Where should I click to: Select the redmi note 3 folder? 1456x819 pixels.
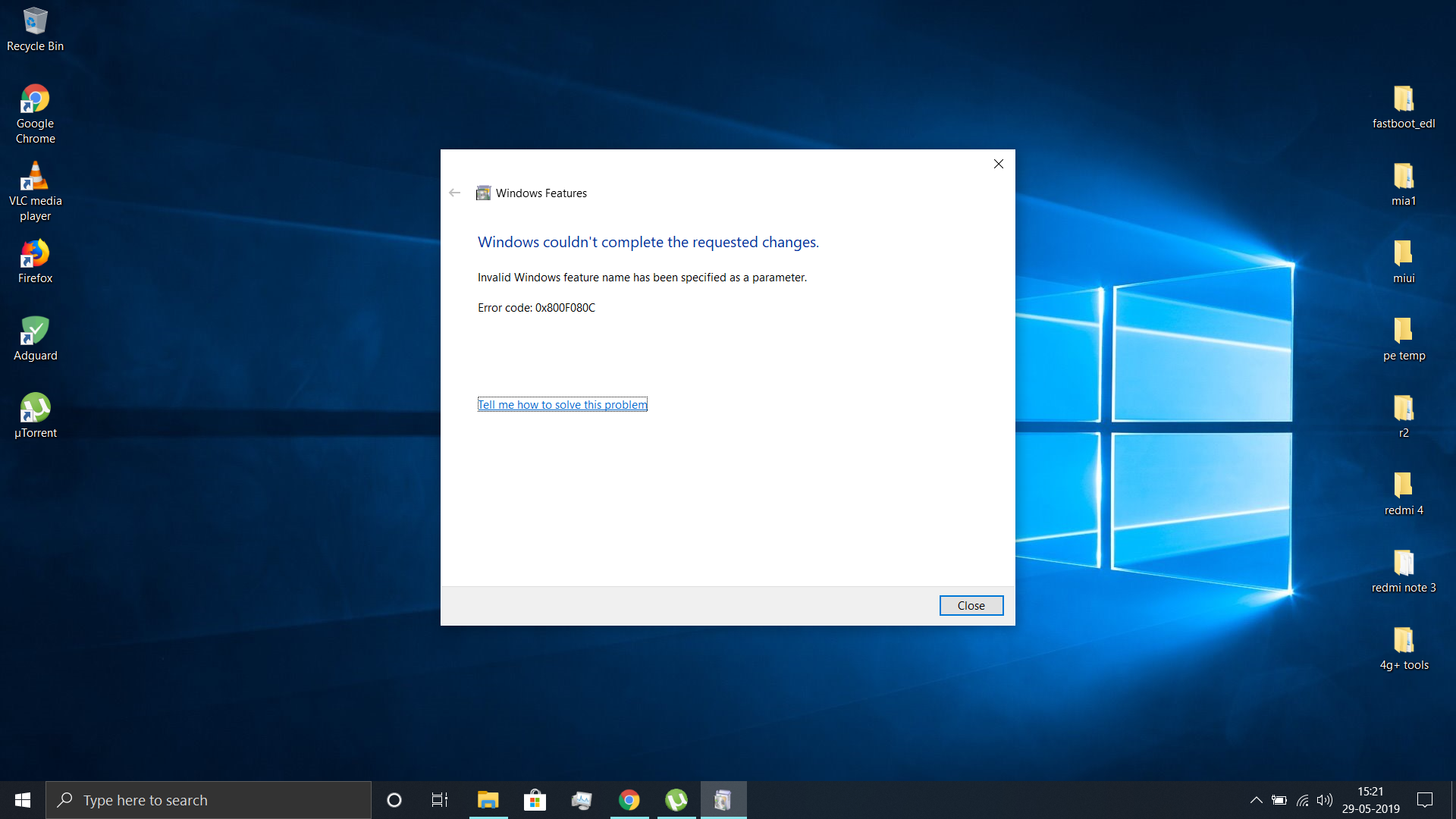[1403, 570]
